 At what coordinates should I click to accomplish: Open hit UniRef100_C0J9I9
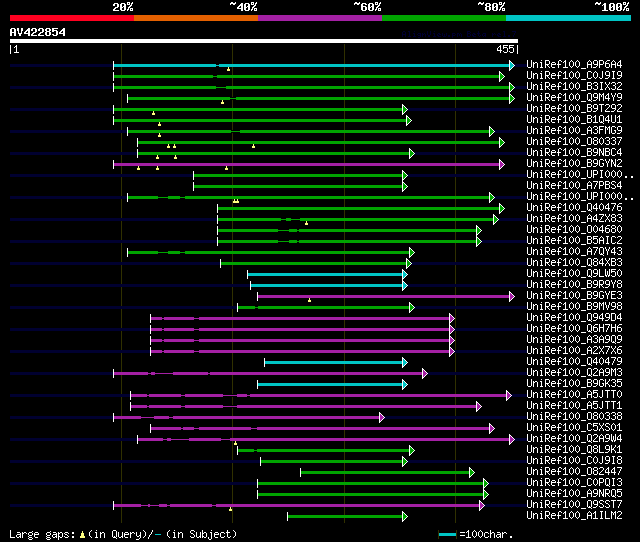[x=574, y=76]
